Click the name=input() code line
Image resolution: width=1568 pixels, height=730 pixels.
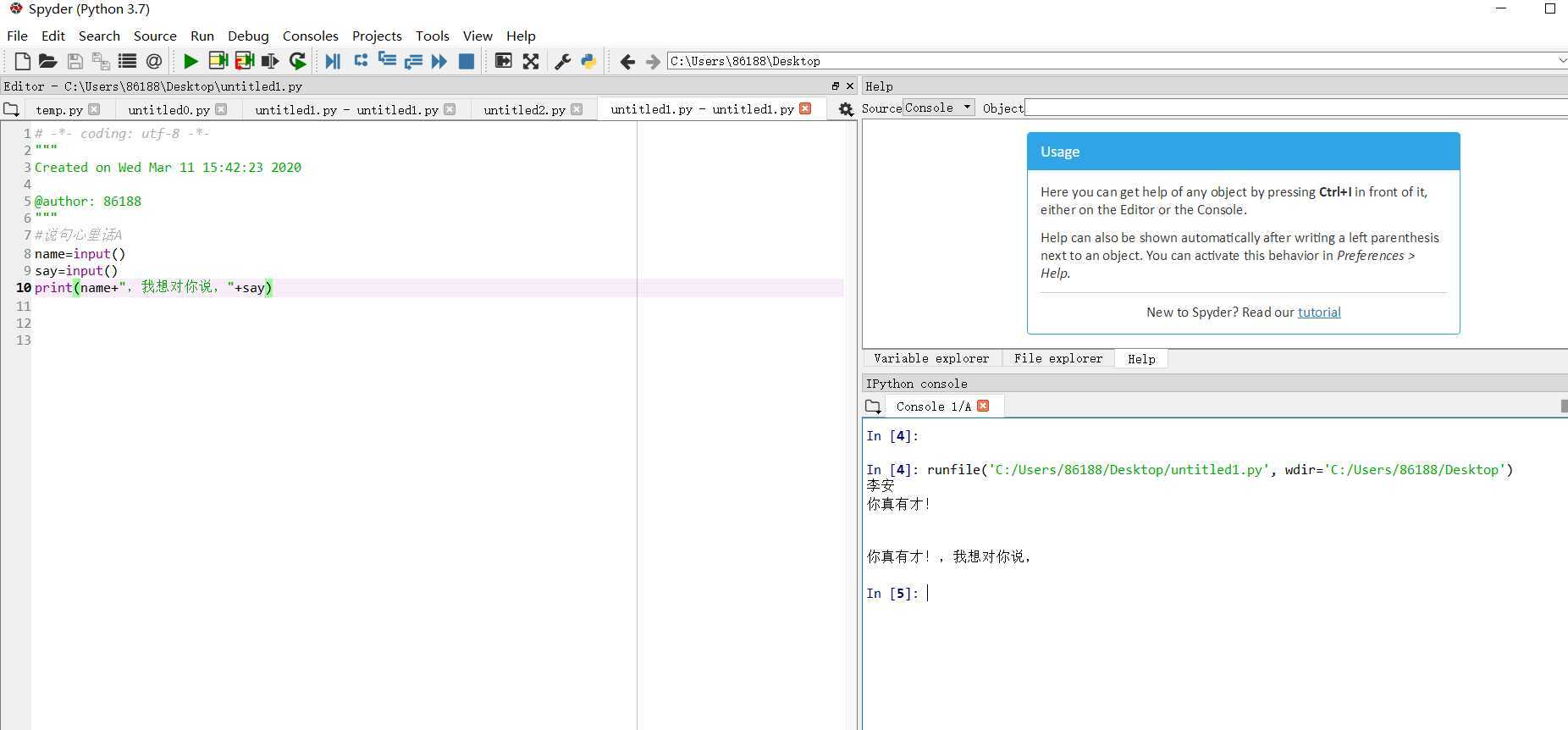[x=80, y=253]
